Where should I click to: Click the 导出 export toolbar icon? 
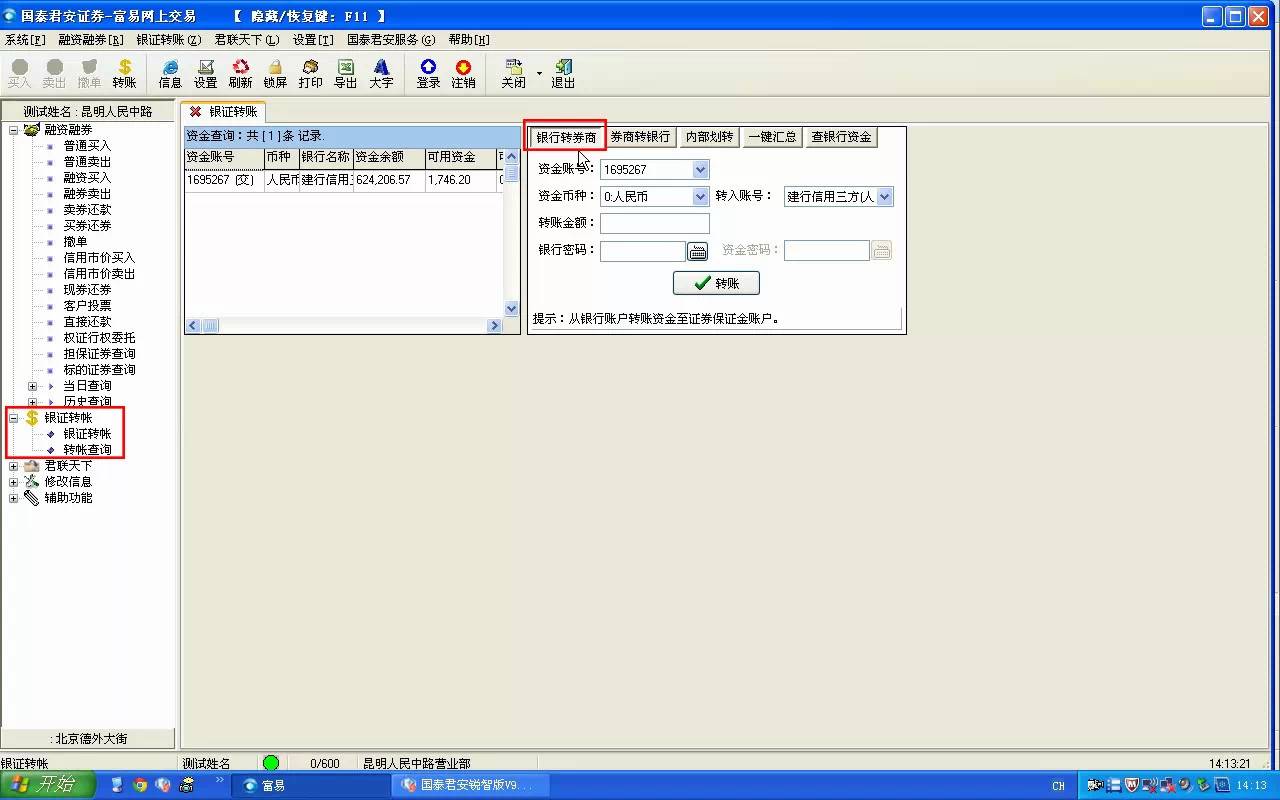pyautogui.click(x=346, y=73)
